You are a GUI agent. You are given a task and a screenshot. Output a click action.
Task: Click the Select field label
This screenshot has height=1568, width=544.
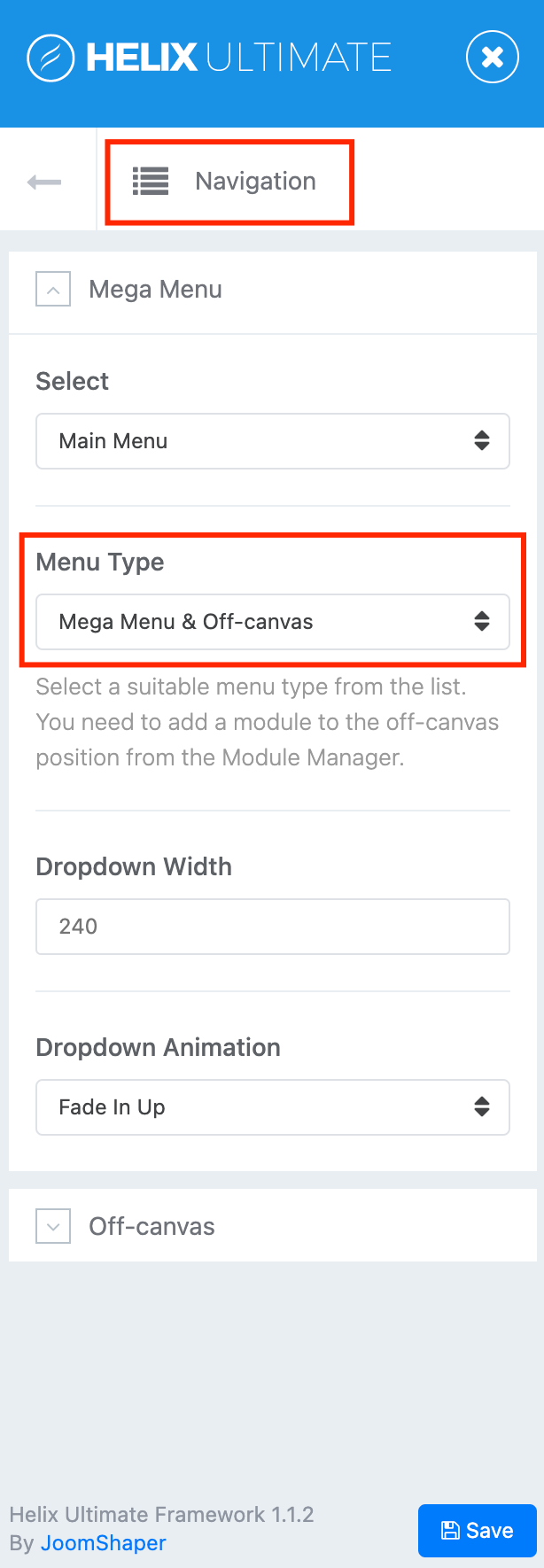click(x=73, y=382)
